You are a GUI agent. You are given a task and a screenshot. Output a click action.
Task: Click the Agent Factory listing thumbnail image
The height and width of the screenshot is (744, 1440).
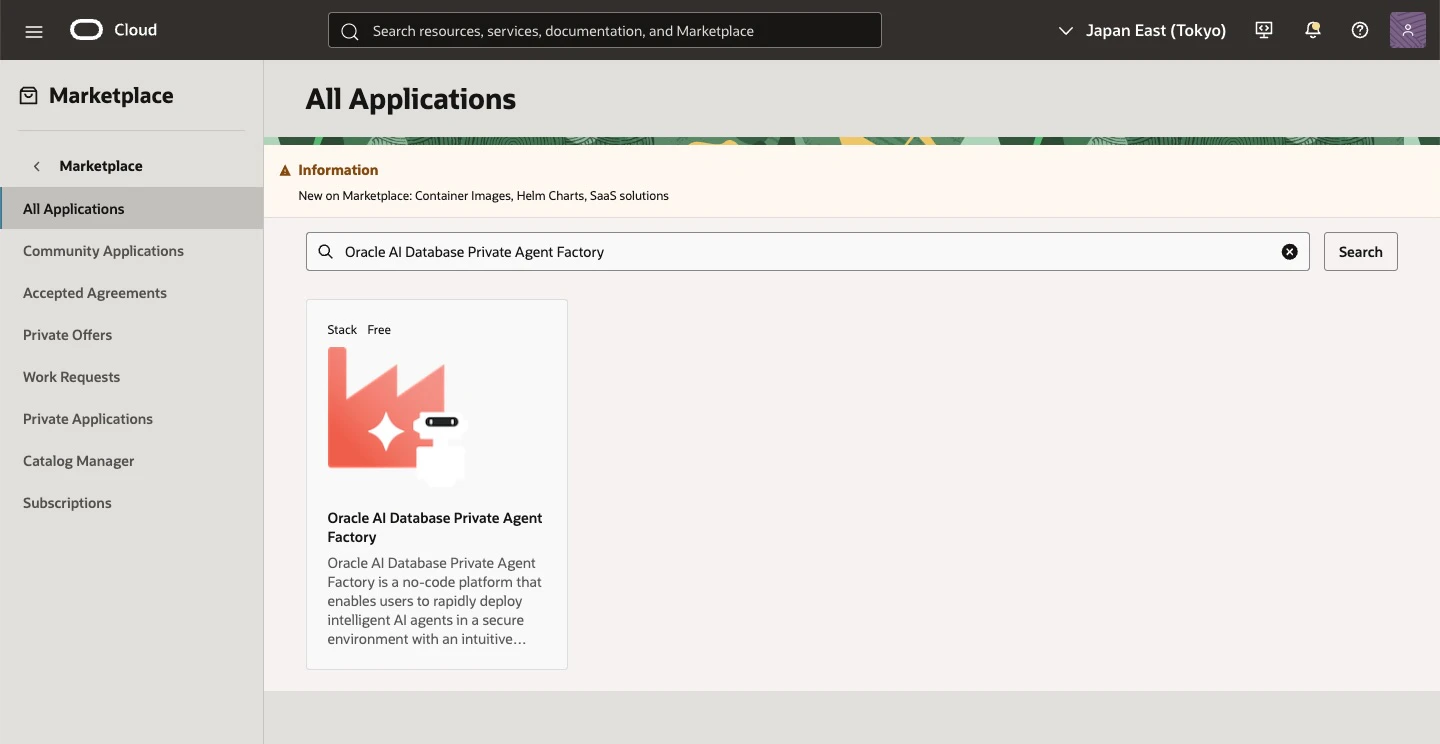coord(398,417)
